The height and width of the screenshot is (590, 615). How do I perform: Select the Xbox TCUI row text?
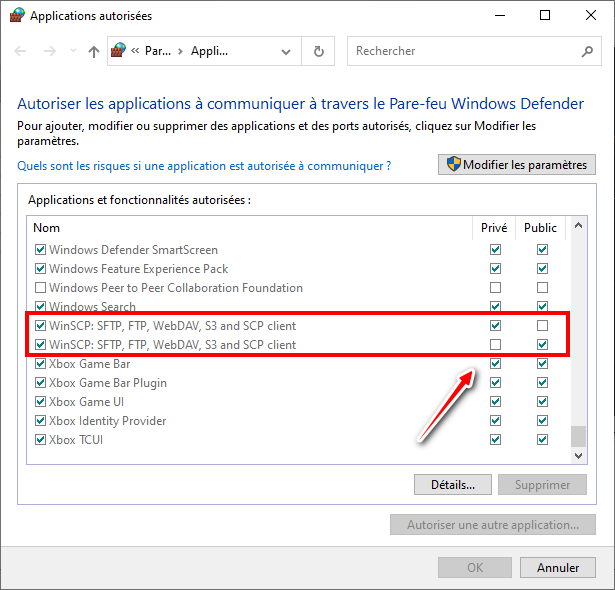[x=76, y=440]
